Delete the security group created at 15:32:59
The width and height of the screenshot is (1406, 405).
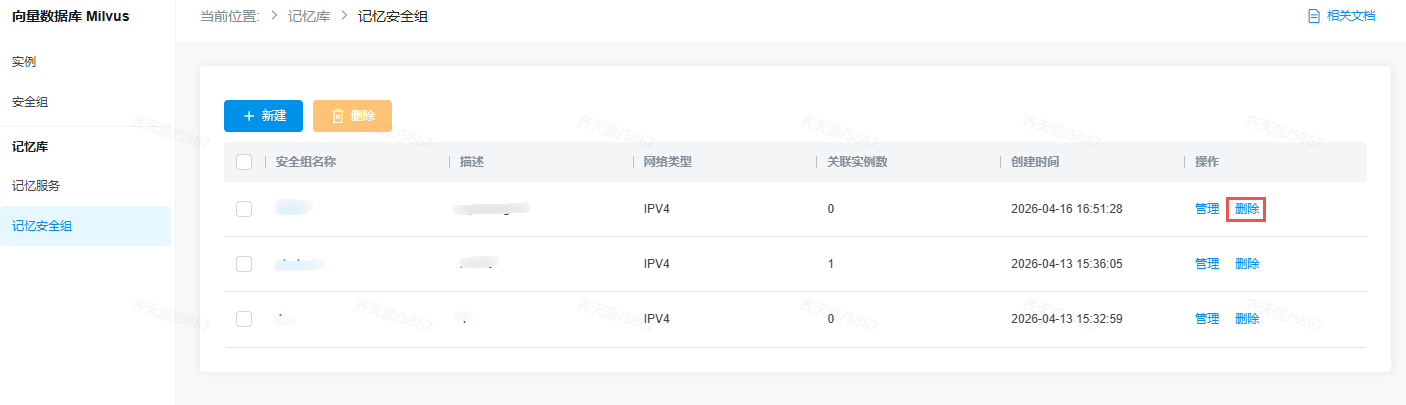click(x=1247, y=319)
